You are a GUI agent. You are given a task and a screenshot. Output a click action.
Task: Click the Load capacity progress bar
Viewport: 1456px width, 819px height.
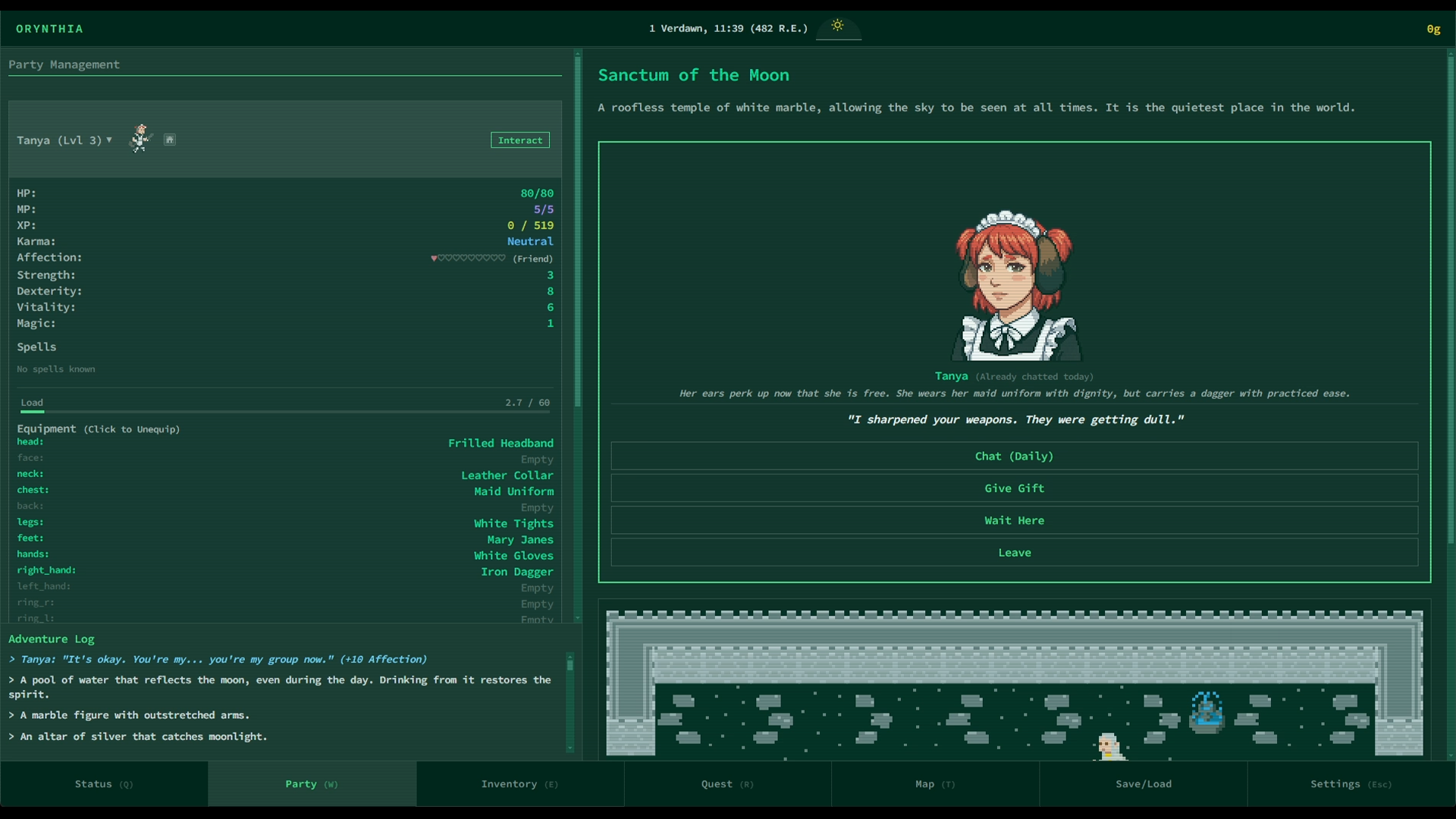(285, 412)
